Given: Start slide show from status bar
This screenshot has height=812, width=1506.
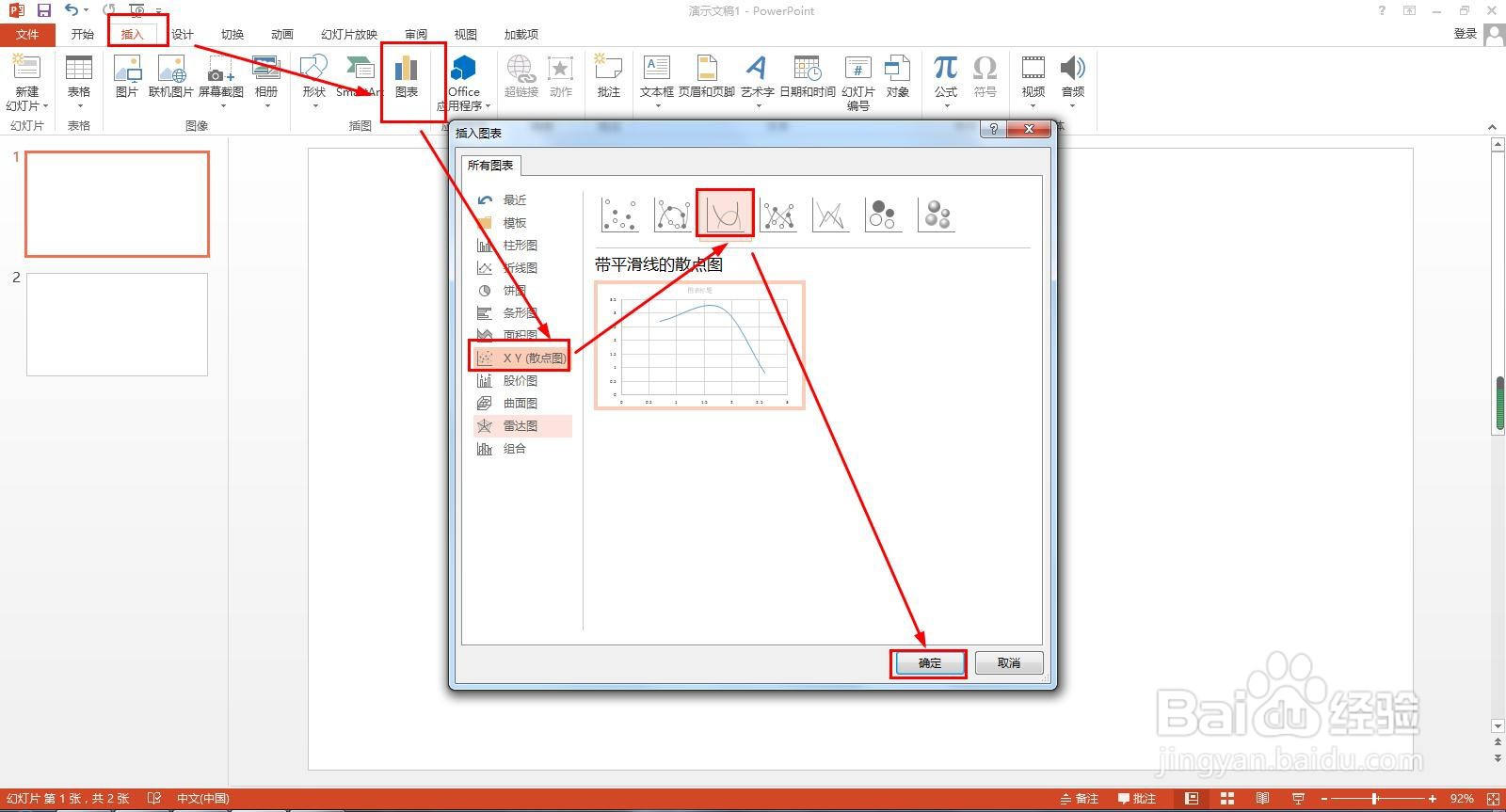Looking at the screenshot, I should [1298, 799].
